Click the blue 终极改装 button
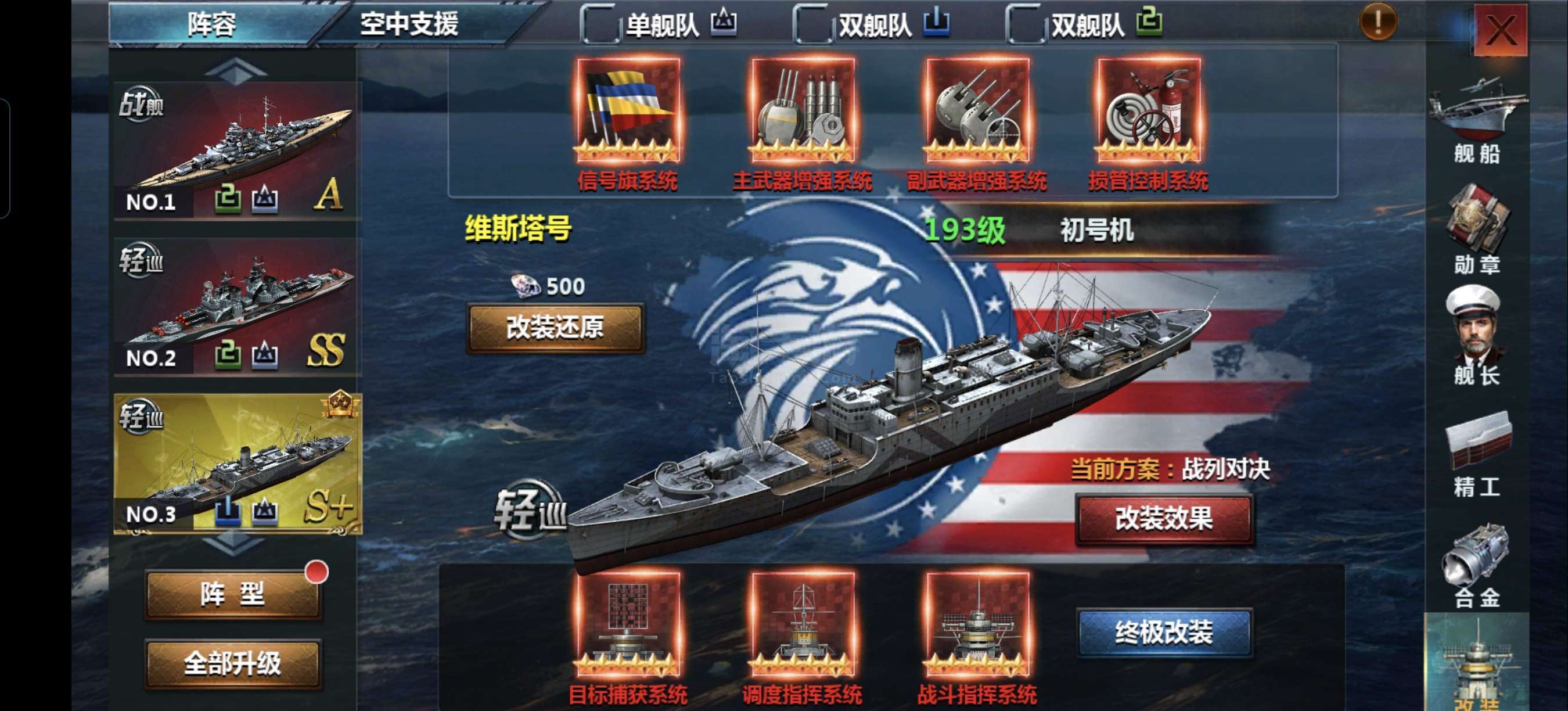Viewport: 1568px width, 711px height. pos(1164,633)
